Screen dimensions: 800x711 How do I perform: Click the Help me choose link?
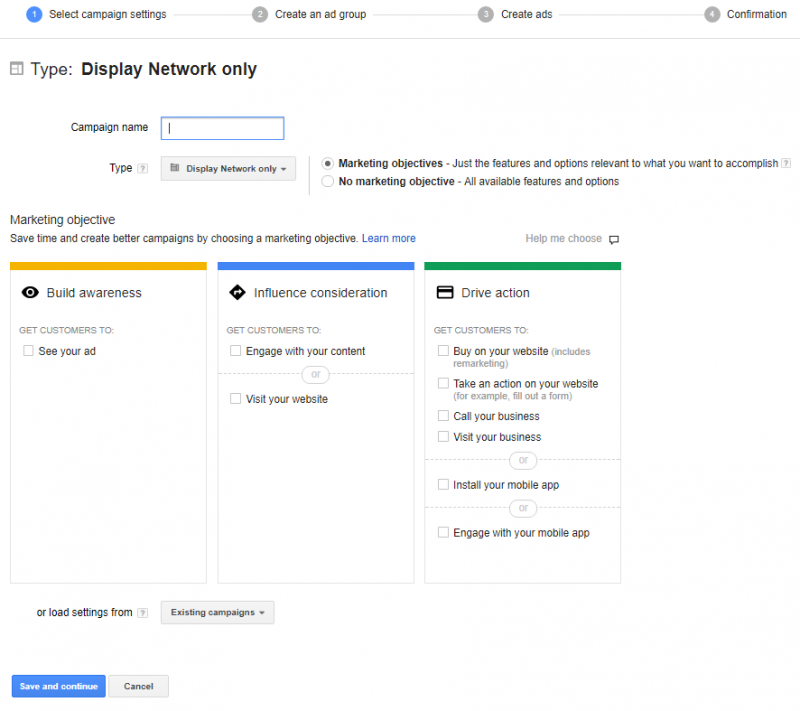tap(564, 238)
